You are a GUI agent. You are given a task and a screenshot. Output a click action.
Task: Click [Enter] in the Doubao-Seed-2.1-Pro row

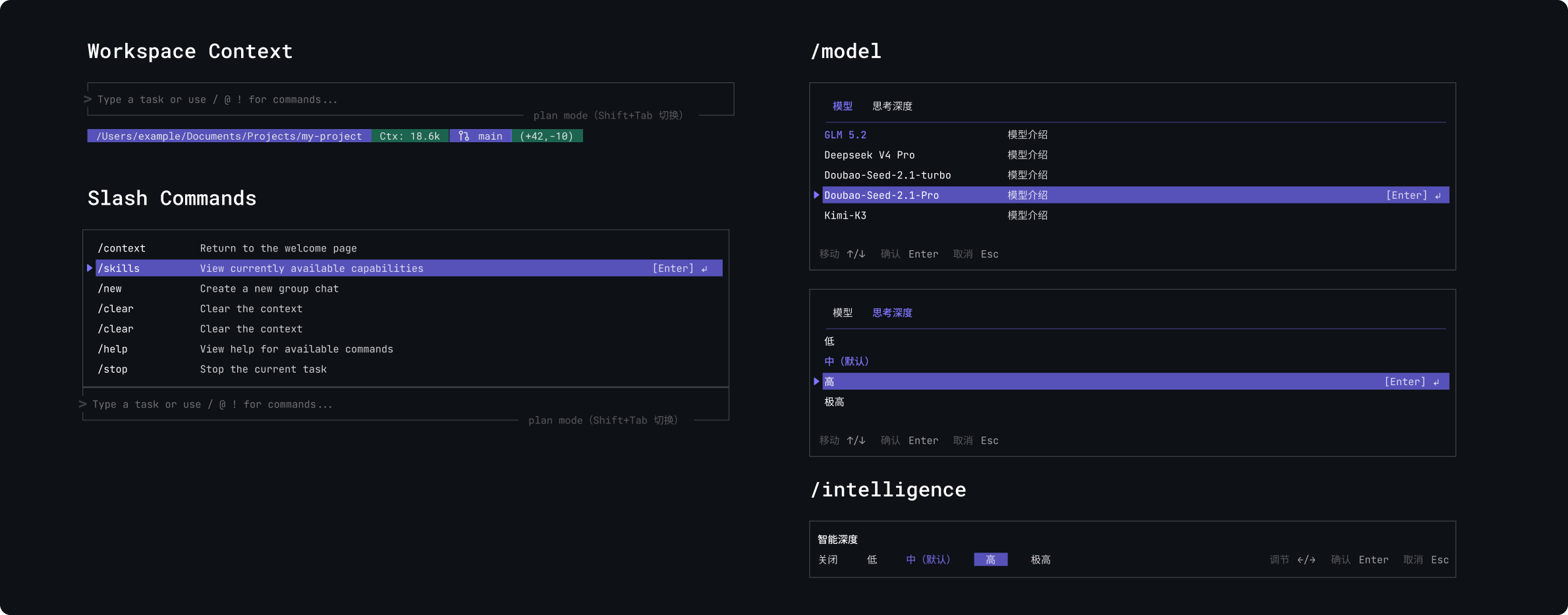point(1407,196)
